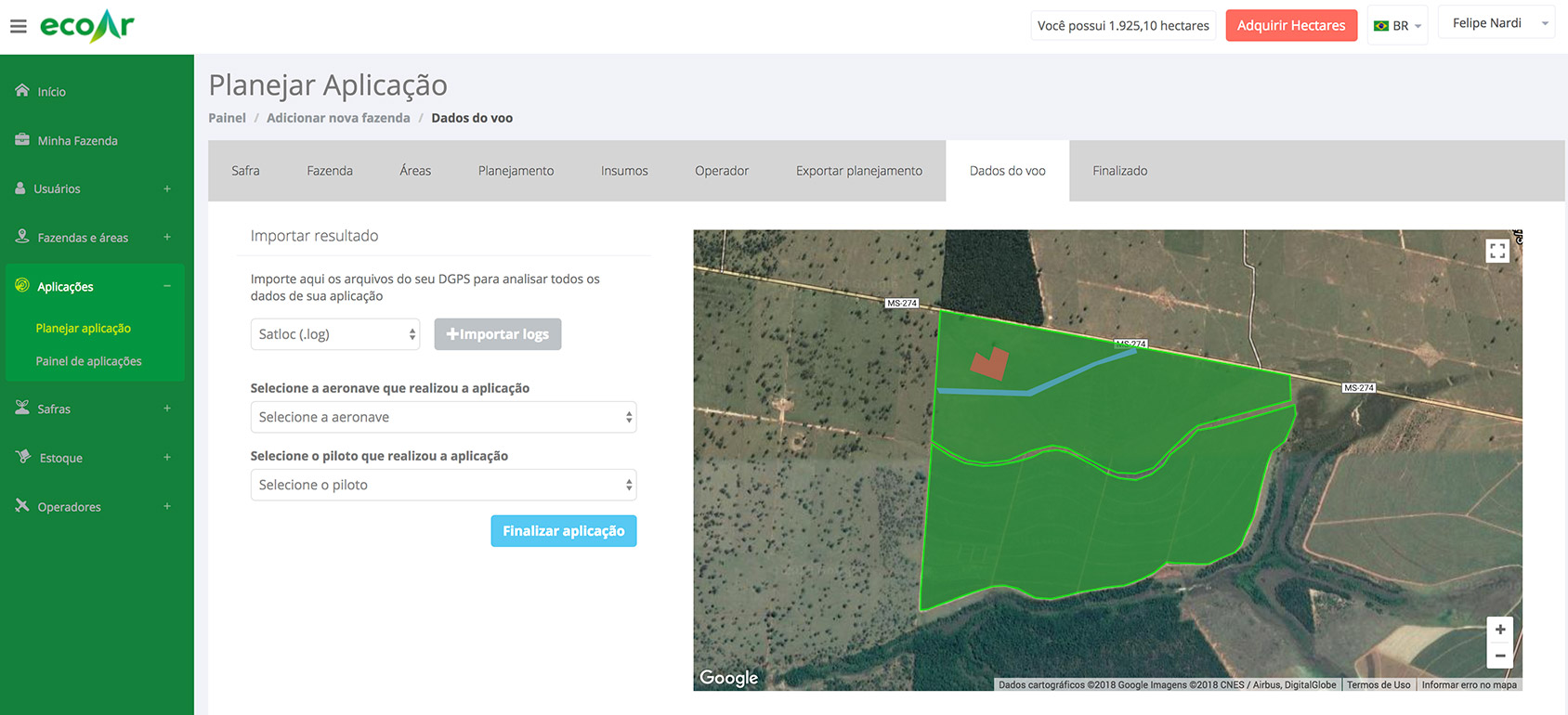1568x715 pixels.
Task: Click the Operadores airplane icon
Action: (x=22, y=506)
